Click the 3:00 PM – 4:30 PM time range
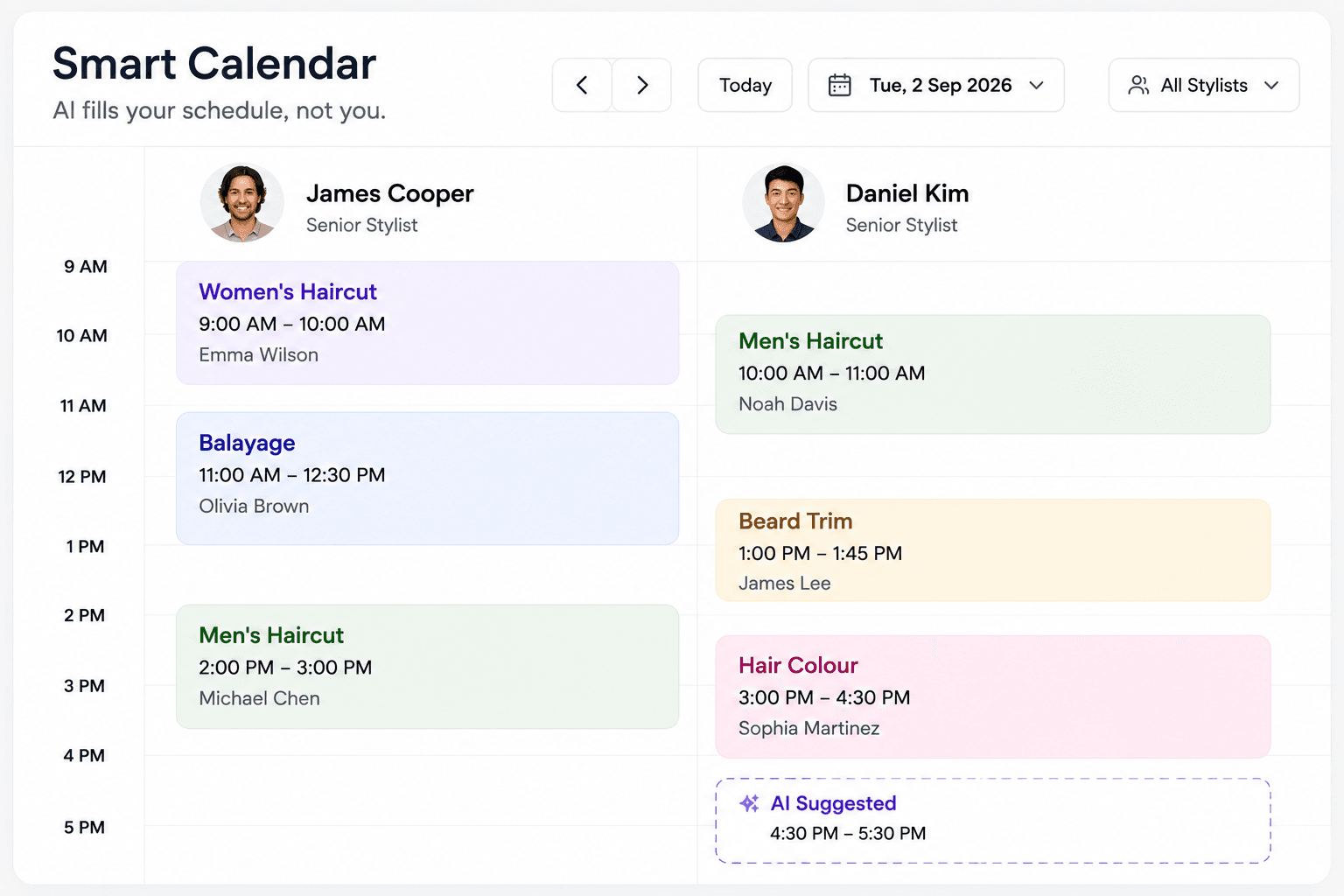Screen dimensions: 1344x896 (824, 697)
